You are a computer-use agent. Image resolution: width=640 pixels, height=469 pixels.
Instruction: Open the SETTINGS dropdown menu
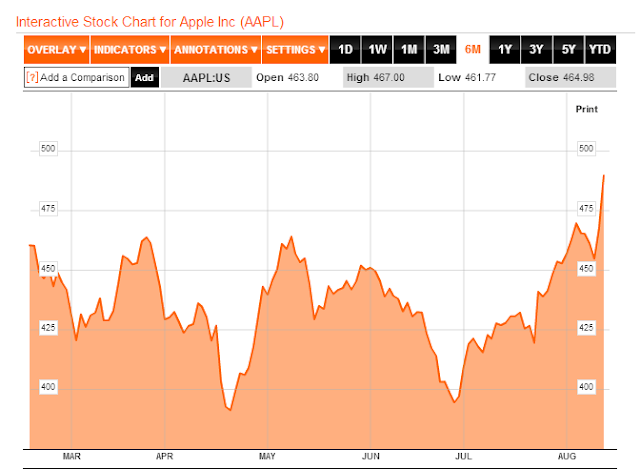(x=295, y=50)
